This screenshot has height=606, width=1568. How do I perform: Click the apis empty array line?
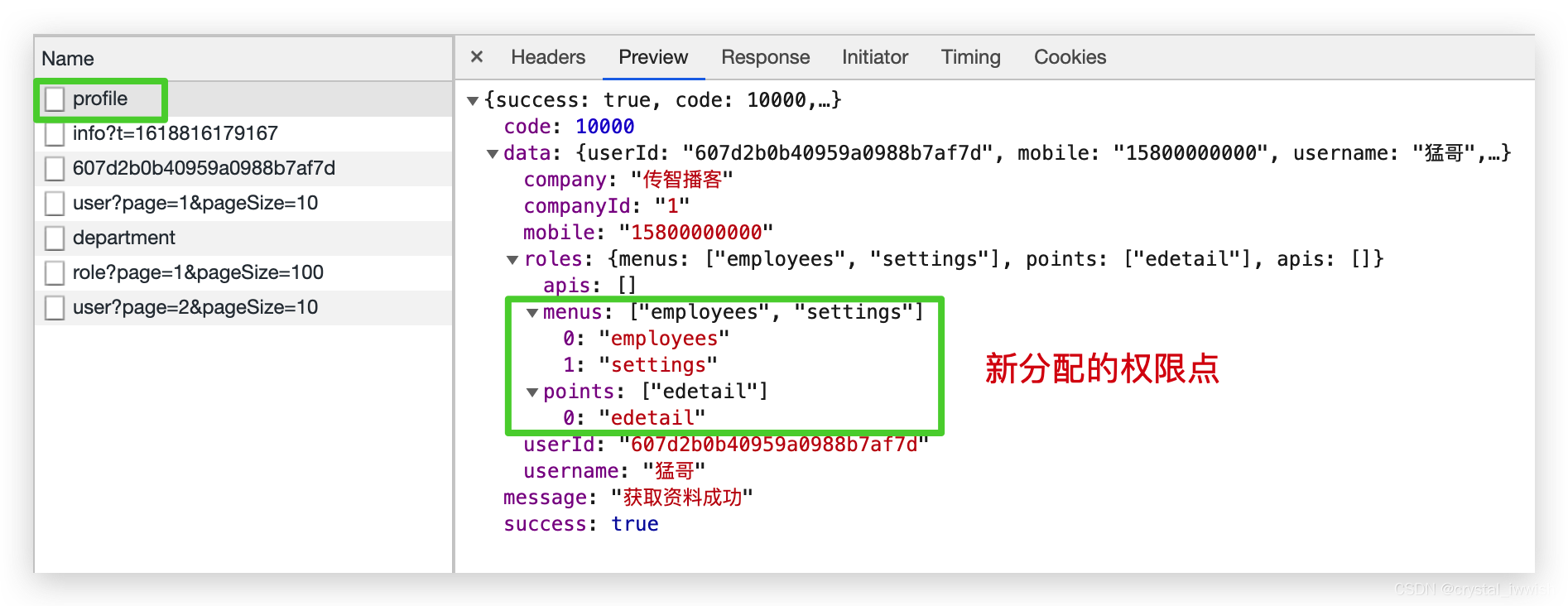590,286
